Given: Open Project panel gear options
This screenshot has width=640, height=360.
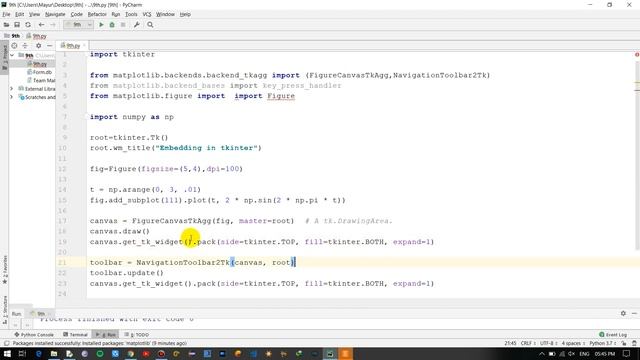Looking at the screenshot, I should point(38,46).
